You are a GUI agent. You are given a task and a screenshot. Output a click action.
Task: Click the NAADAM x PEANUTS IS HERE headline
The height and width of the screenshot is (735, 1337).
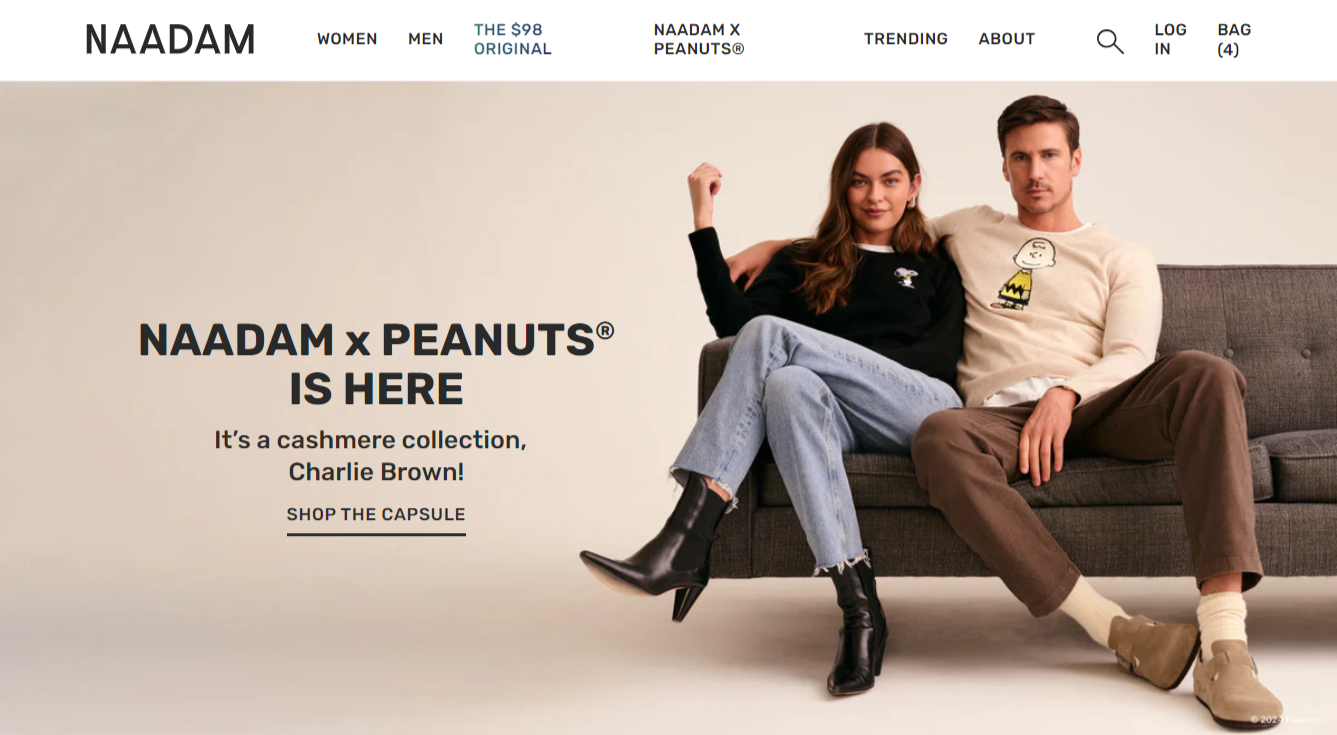tap(376, 364)
